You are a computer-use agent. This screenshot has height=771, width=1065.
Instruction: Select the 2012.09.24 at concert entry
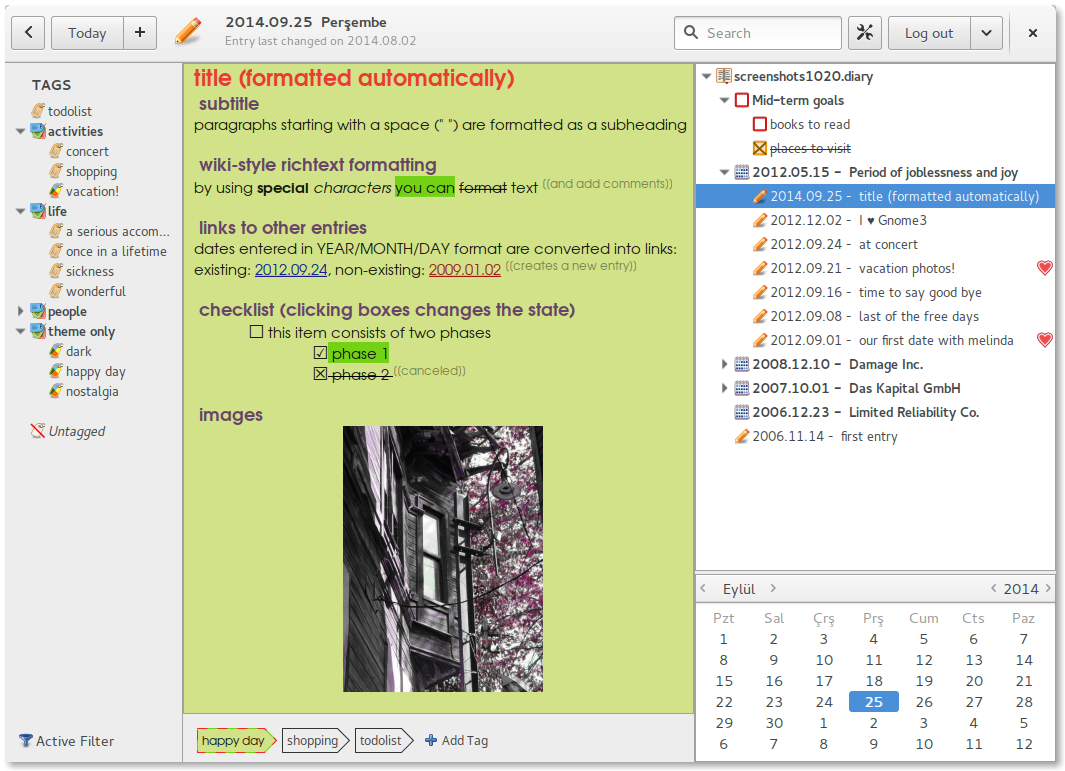coord(876,244)
